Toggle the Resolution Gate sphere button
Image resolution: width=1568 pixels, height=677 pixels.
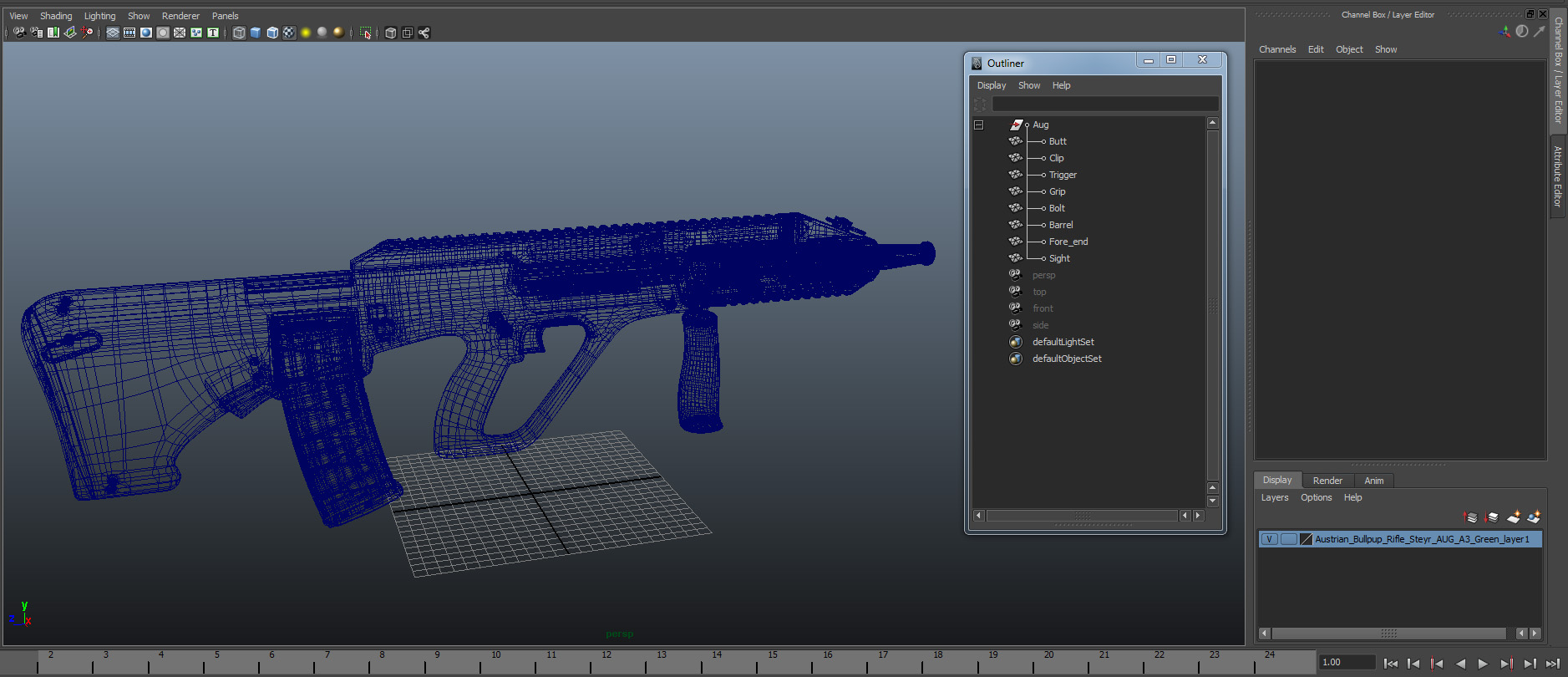146,33
